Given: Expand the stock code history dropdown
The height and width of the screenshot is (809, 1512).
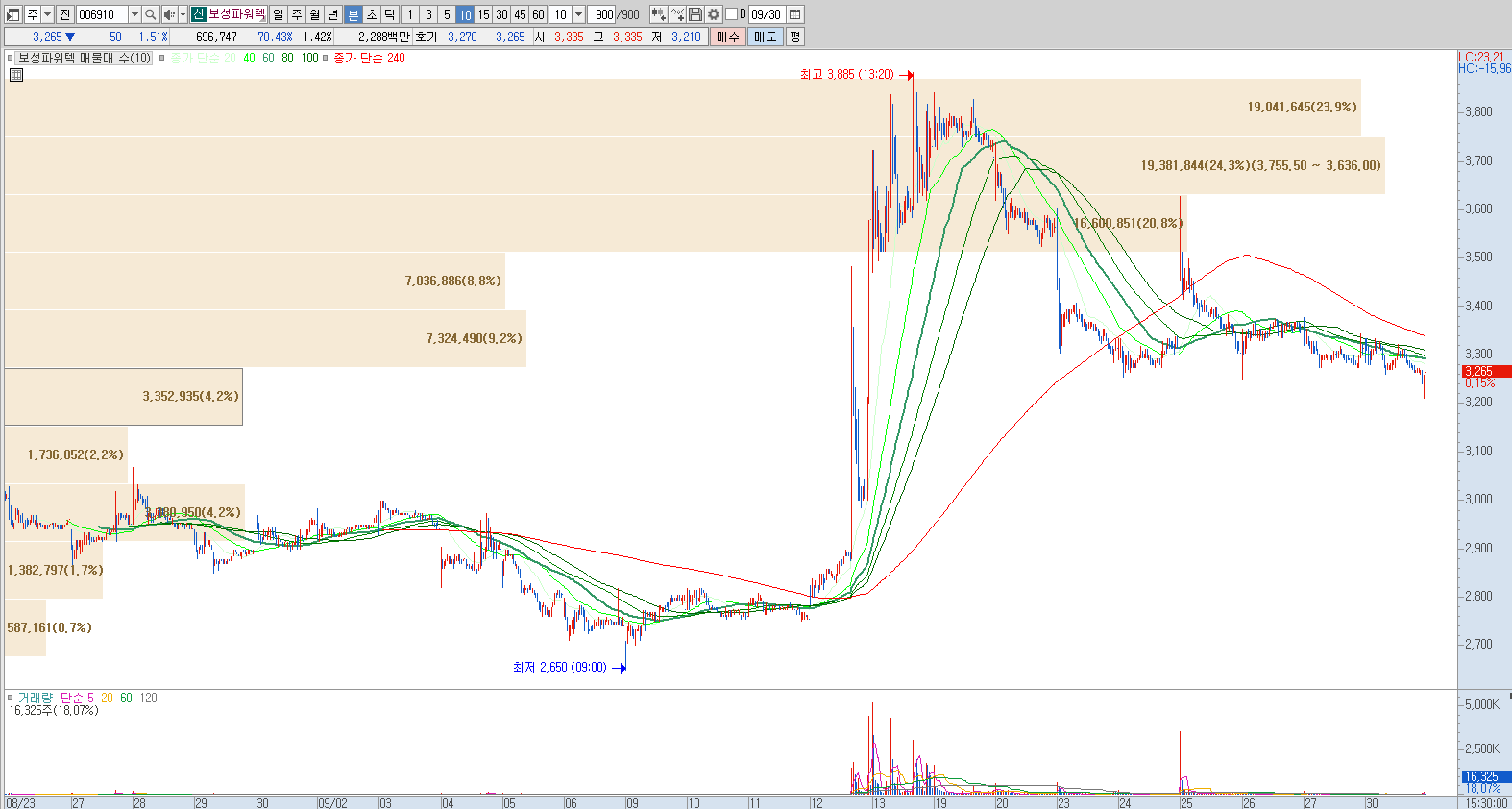Looking at the screenshot, I should (134, 14).
